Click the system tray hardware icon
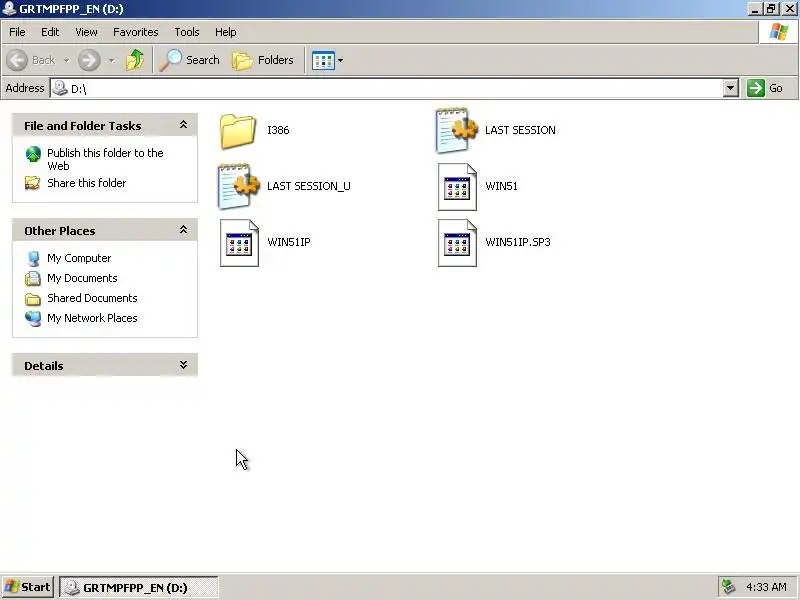The height and width of the screenshot is (600, 800). [728, 587]
